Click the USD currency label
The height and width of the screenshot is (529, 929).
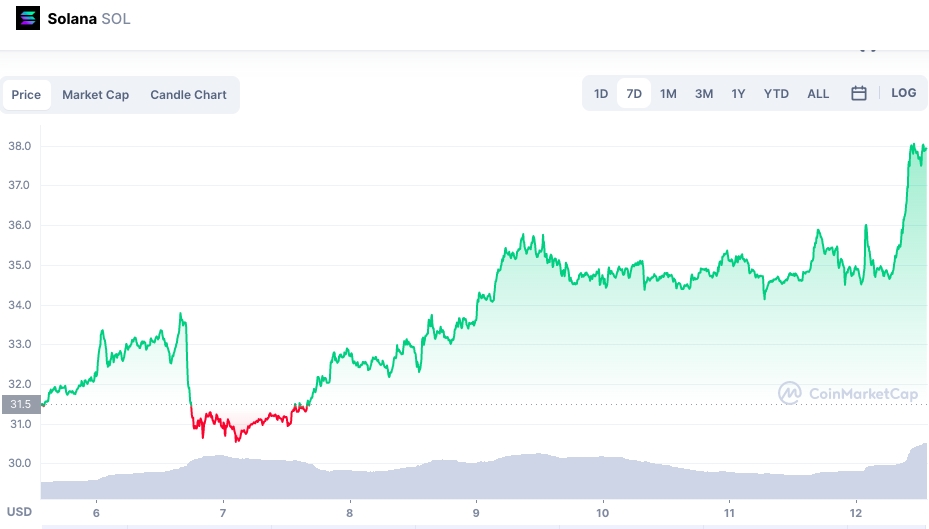click(19, 512)
